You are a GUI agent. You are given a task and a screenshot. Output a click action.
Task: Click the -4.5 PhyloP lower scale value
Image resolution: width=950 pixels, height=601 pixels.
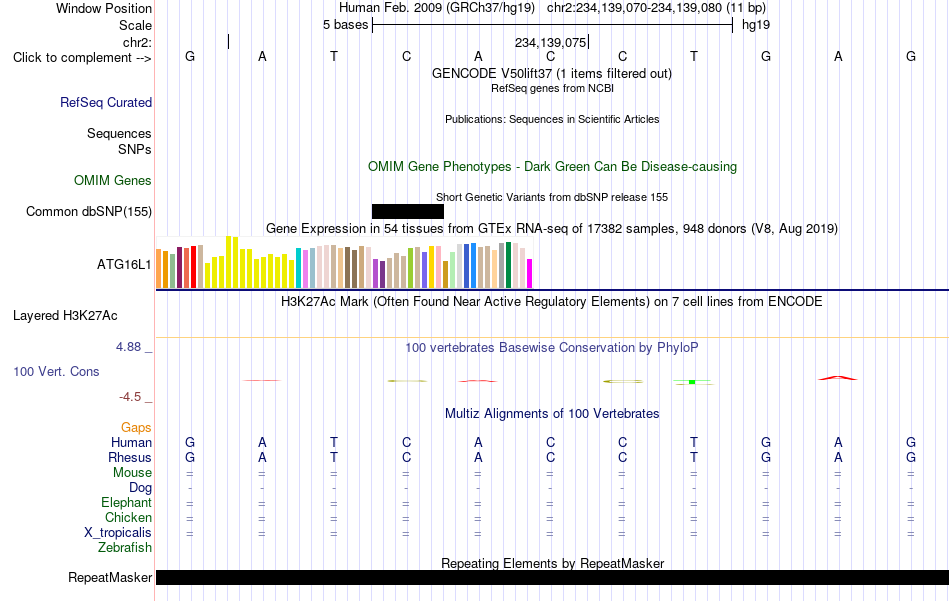(x=130, y=397)
